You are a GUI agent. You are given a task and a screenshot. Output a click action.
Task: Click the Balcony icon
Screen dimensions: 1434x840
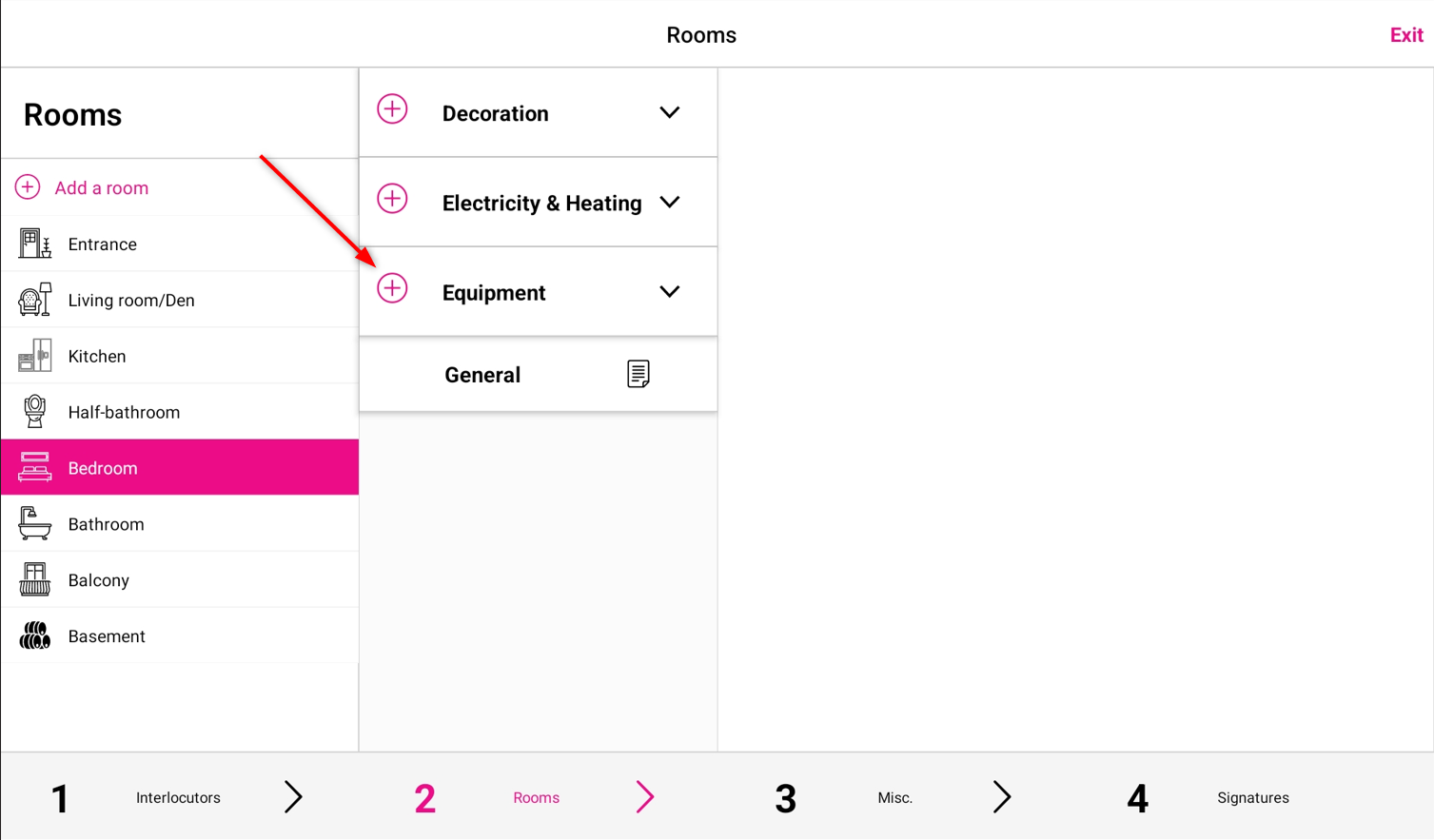(34, 579)
